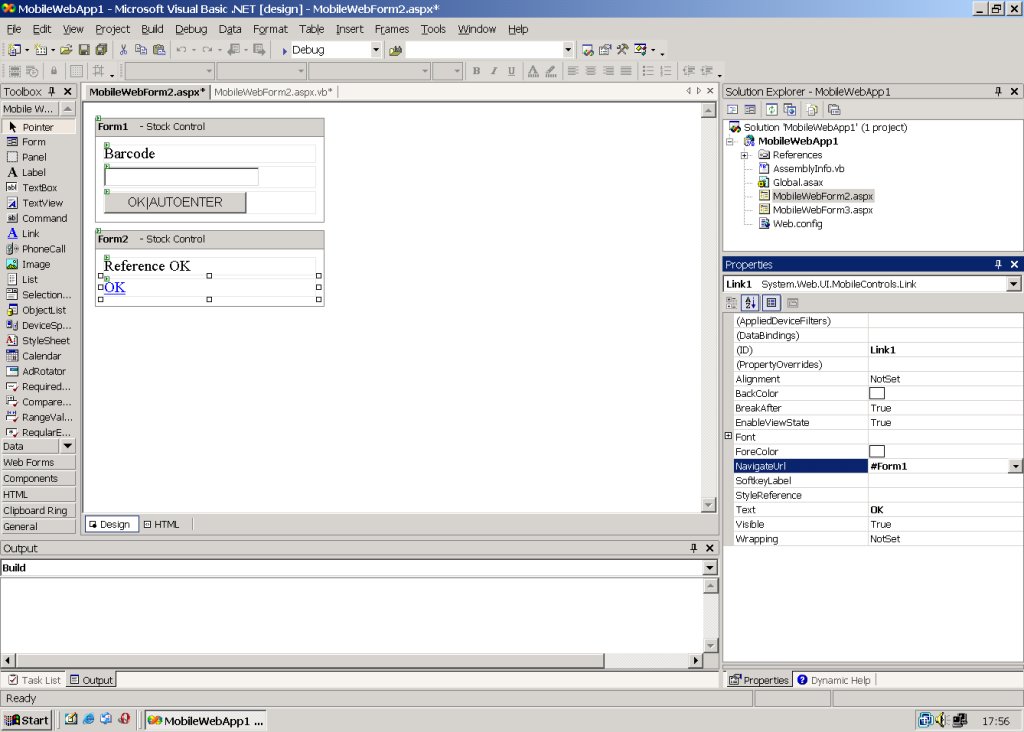Select the Calendar control in Toolbox
1024x732 pixels.
click(x=38, y=356)
